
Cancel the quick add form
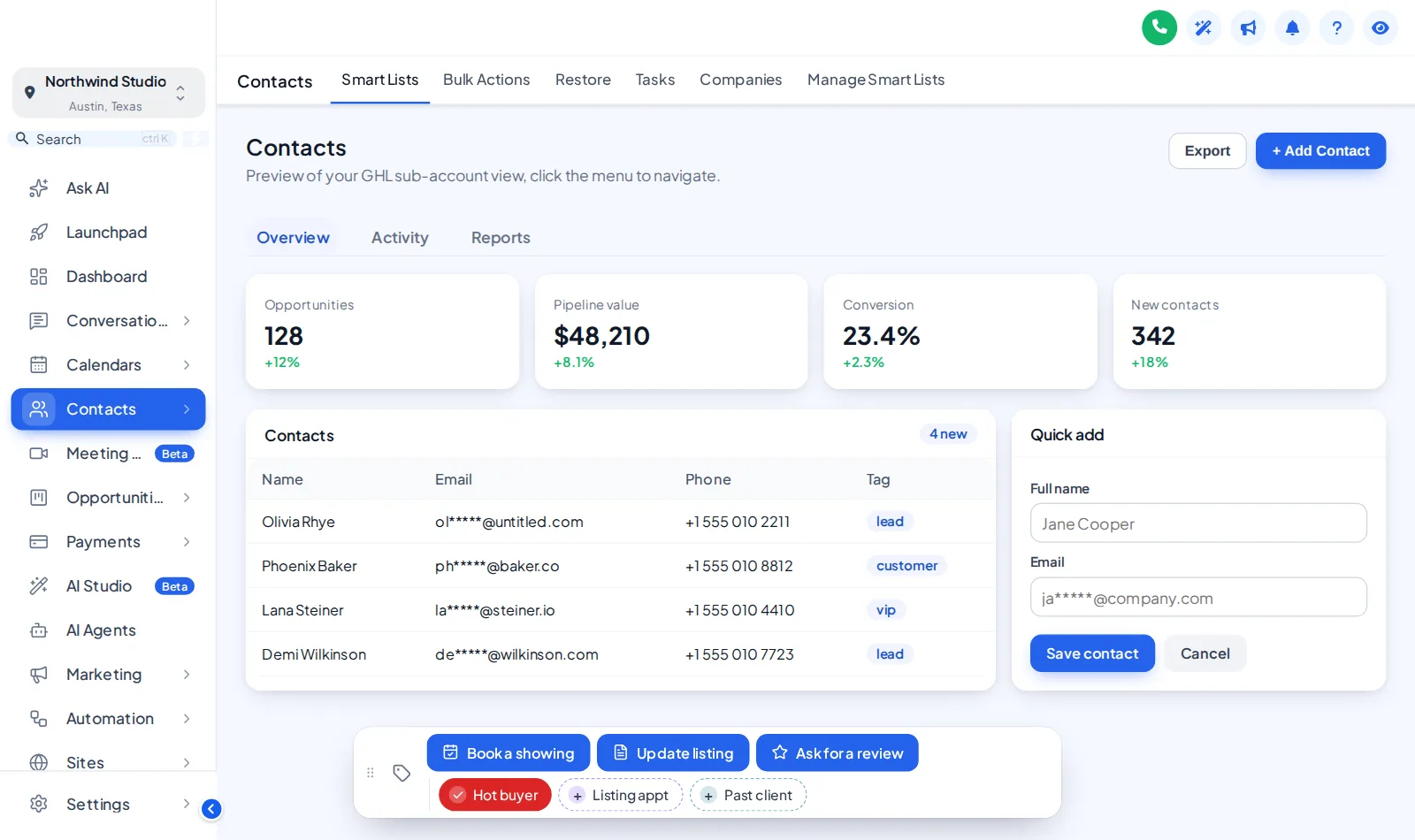(1205, 653)
